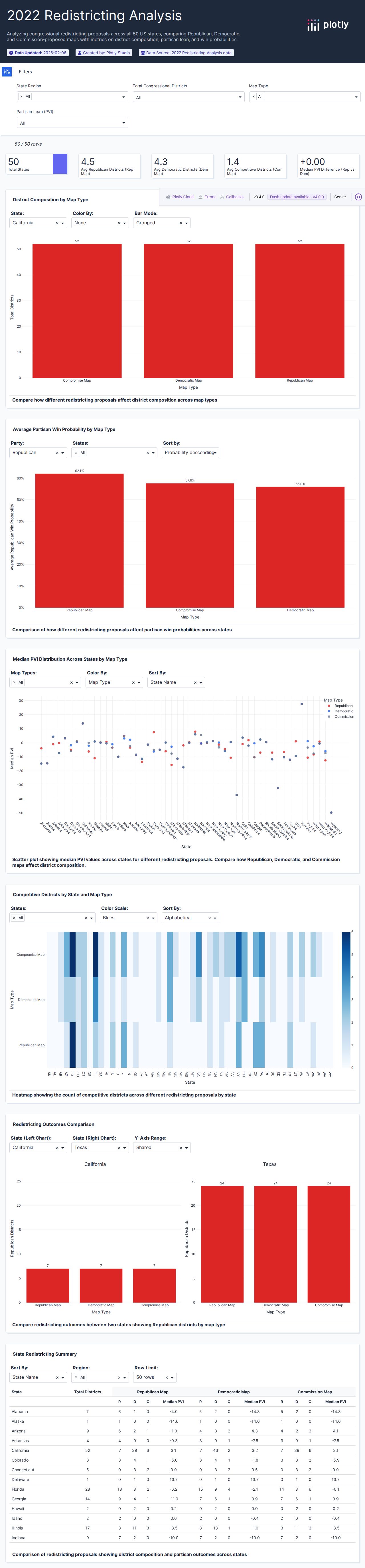This screenshot has width=365, height=1568.
Task: Click the Filters sliders icon
Action: tap(7, 72)
